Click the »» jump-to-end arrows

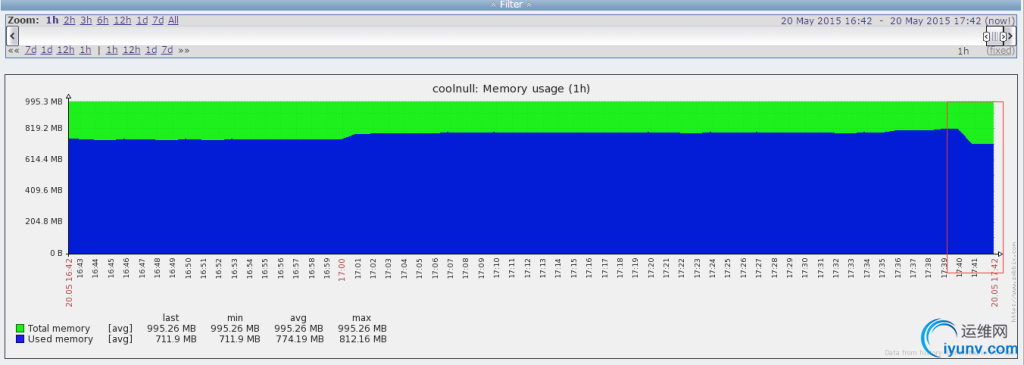tap(184, 50)
